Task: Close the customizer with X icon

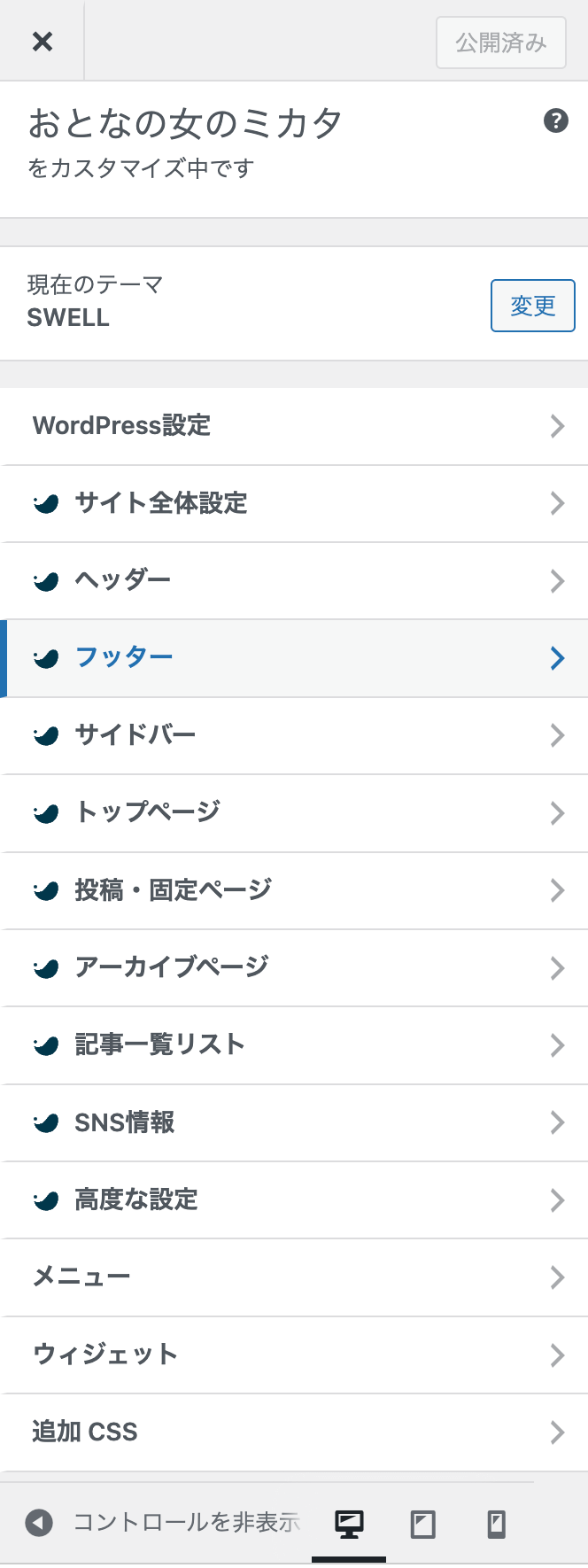Action: [42, 41]
